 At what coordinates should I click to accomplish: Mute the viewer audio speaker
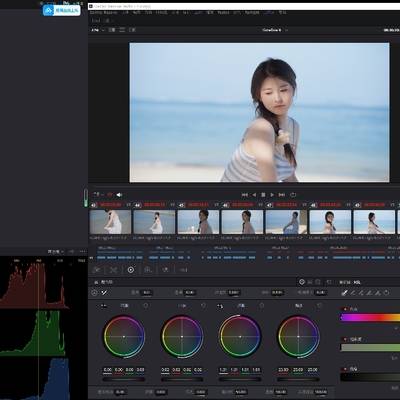click(x=119, y=195)
